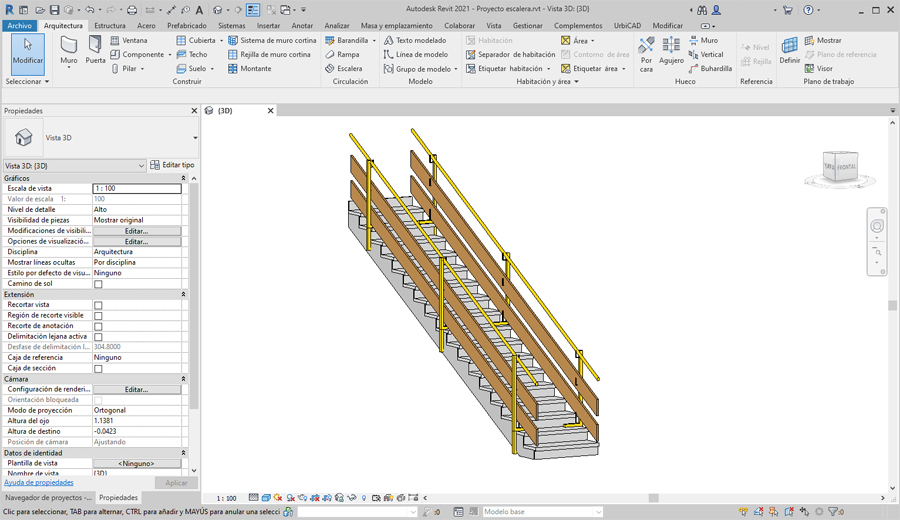
Task: Collapse the Gráficos properties section
Action: point(183,178)
